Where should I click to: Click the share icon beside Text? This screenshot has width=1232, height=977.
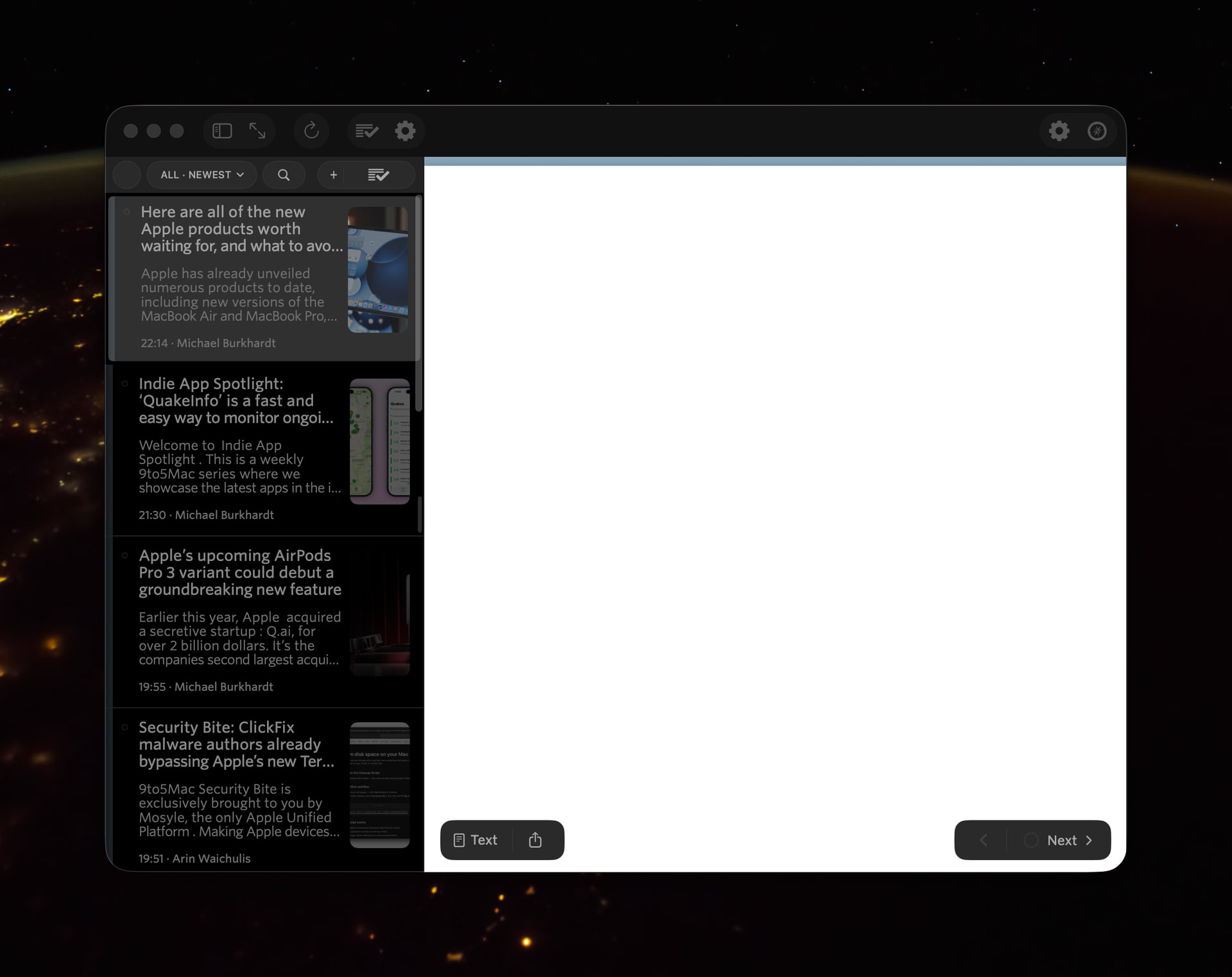click(535, 840)
